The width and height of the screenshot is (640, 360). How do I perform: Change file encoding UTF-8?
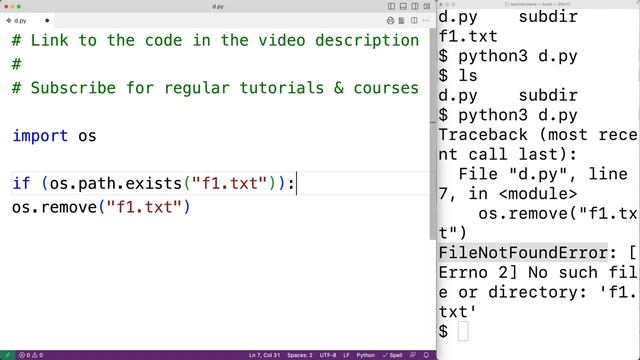(328, 355)
